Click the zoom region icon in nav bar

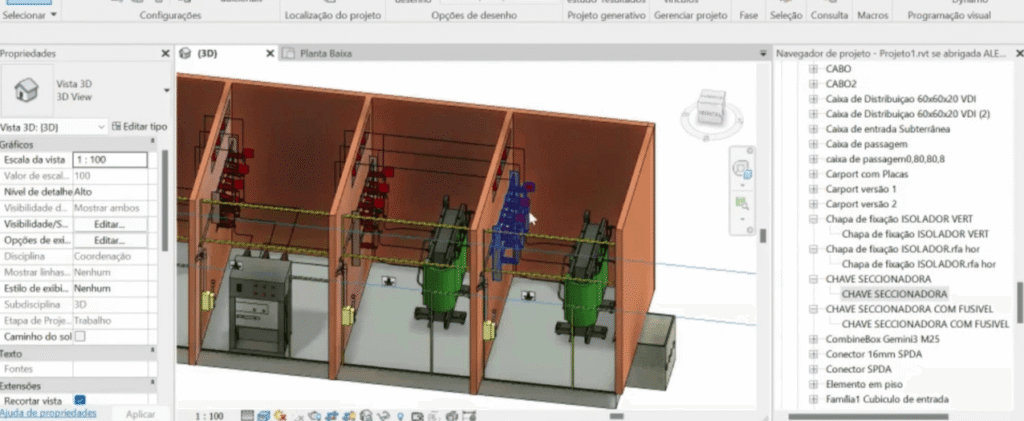742,202
